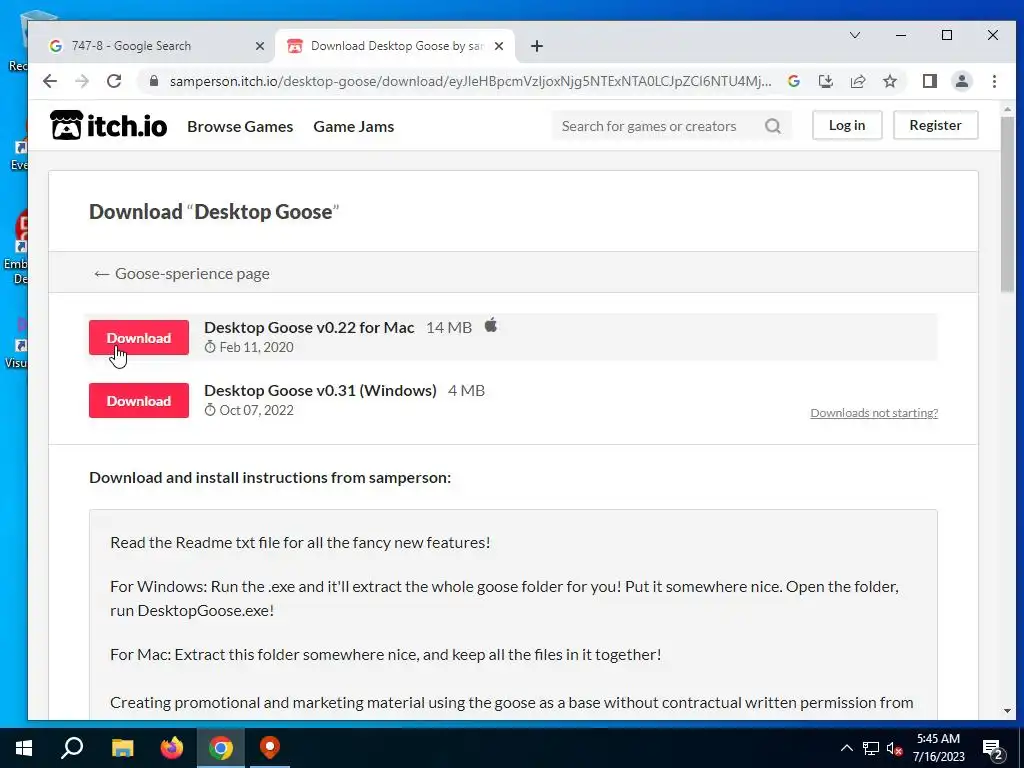The height and width of the screenshot is (768, 1024).
Task: Click the Apple platform icon
Action: click(491, 325)
